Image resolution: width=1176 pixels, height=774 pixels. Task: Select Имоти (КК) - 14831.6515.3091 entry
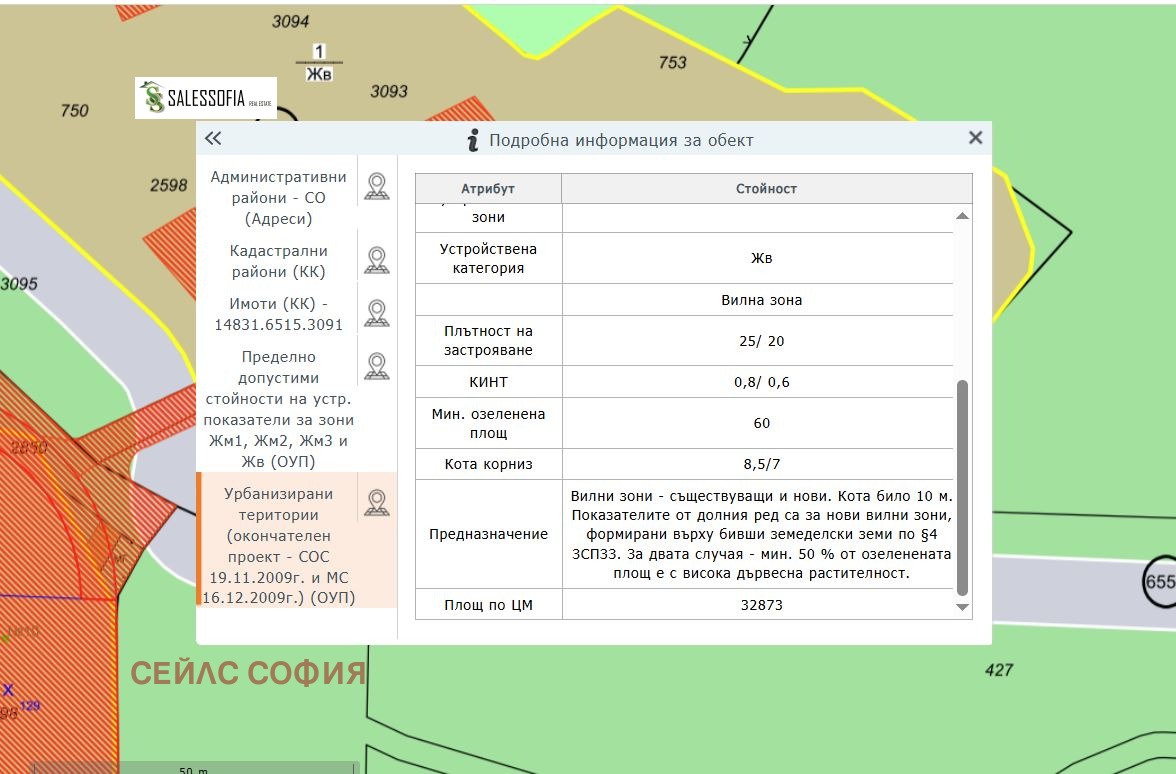(278, 314)
